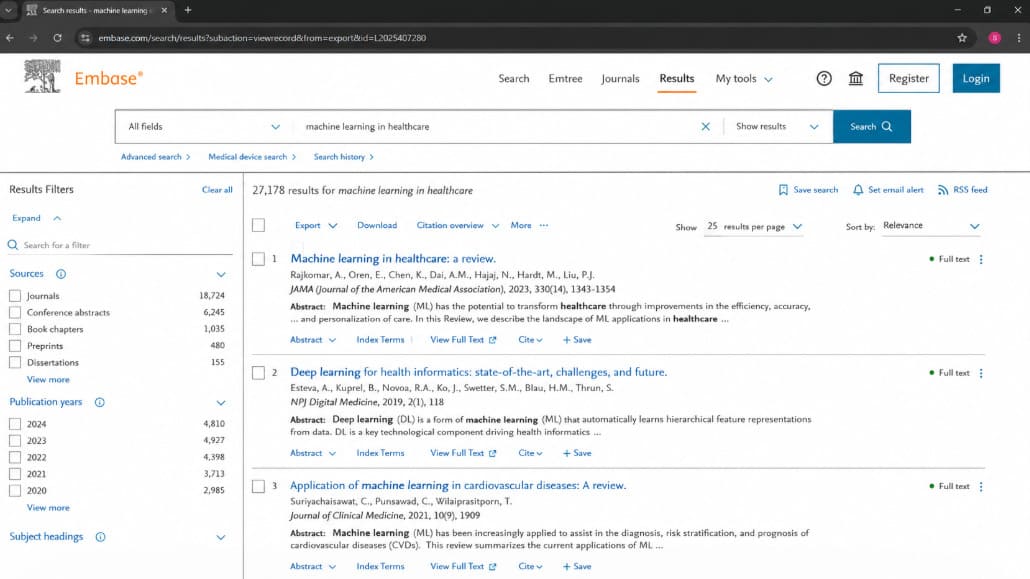The width and height of the screenshot is (1030, 579).
Task: Open Search history link
Action: 344,157
